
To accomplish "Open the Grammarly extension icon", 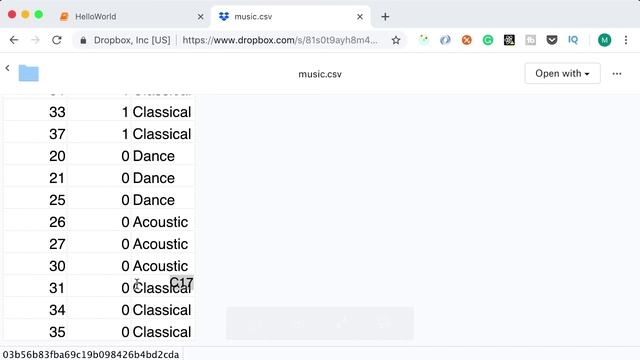I will (488, 40).
